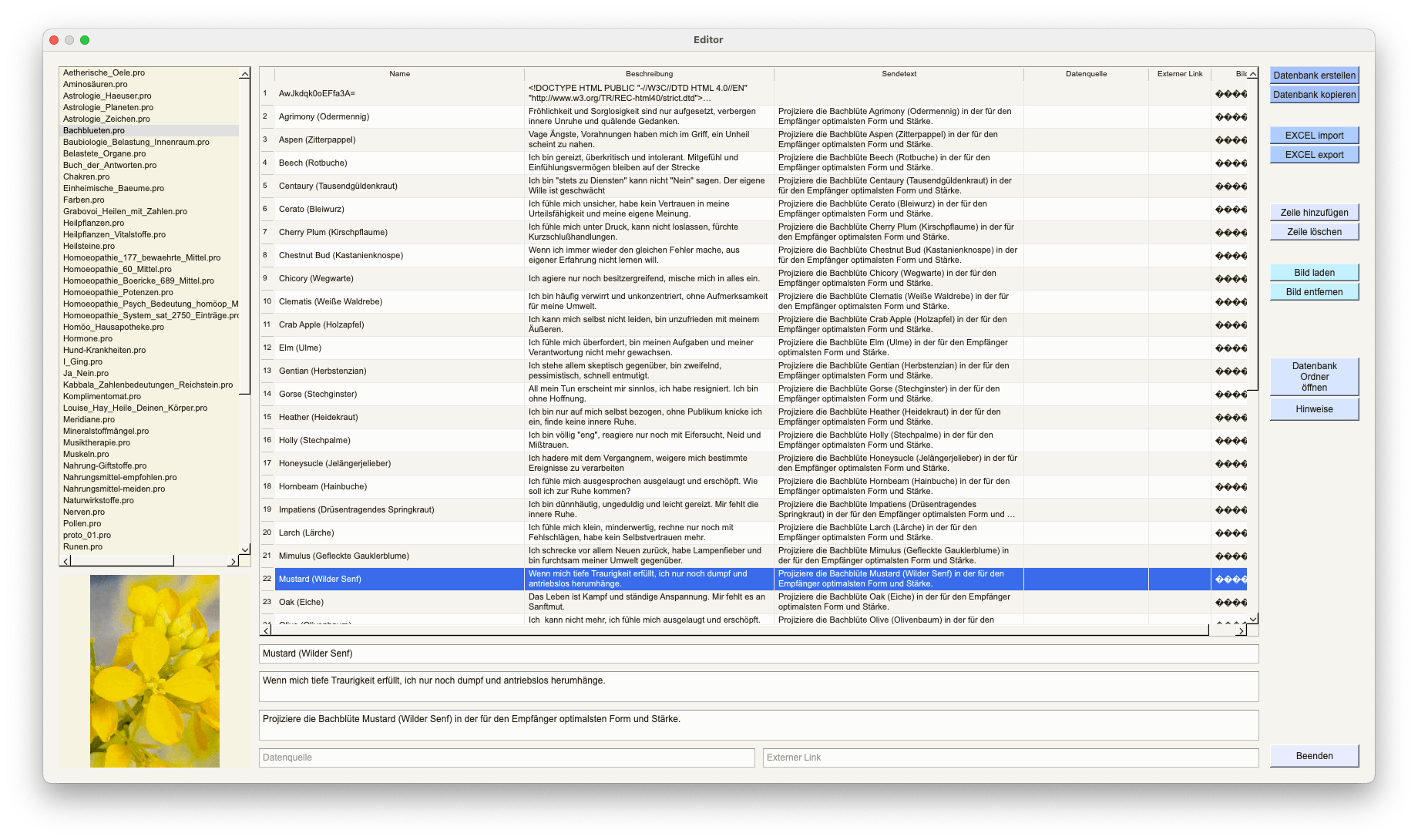Load an image with Bild laden
Image resolution: width=1418 pixels, height=840 pixels.
1314,273
